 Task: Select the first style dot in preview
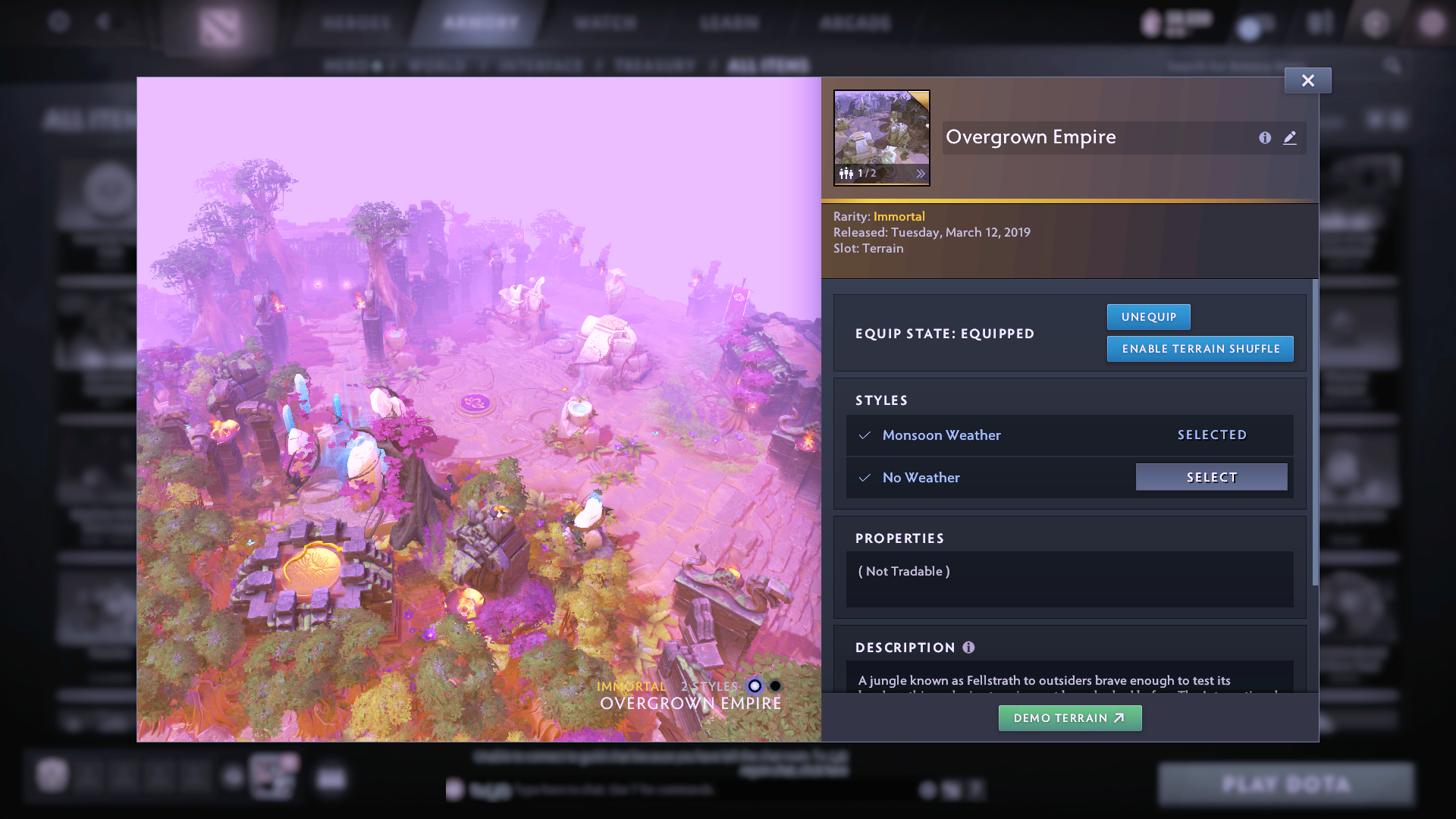click(755, 686)
